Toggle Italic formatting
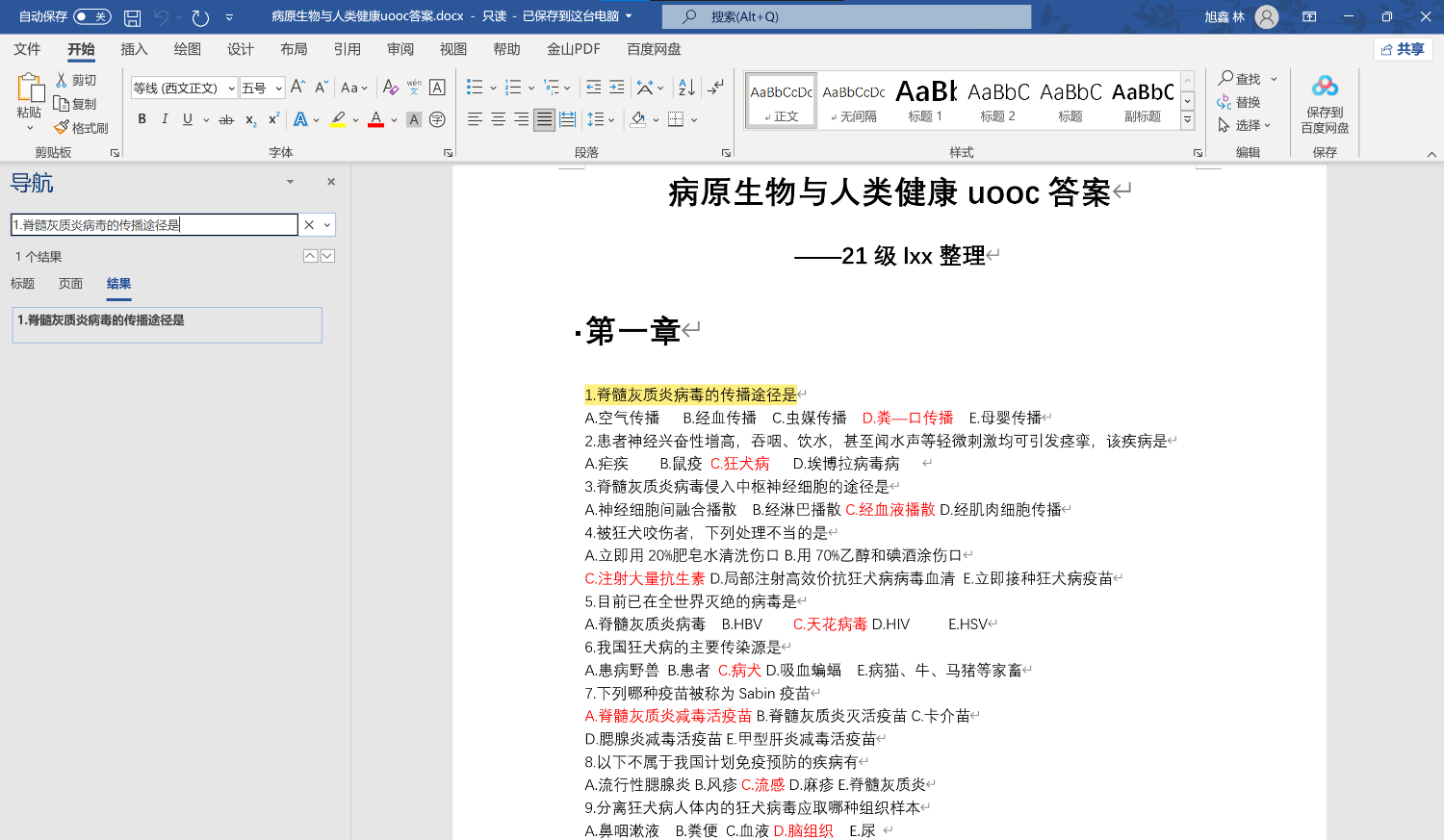This screenshot has width=1444, height=840. (x=165, y=119)
